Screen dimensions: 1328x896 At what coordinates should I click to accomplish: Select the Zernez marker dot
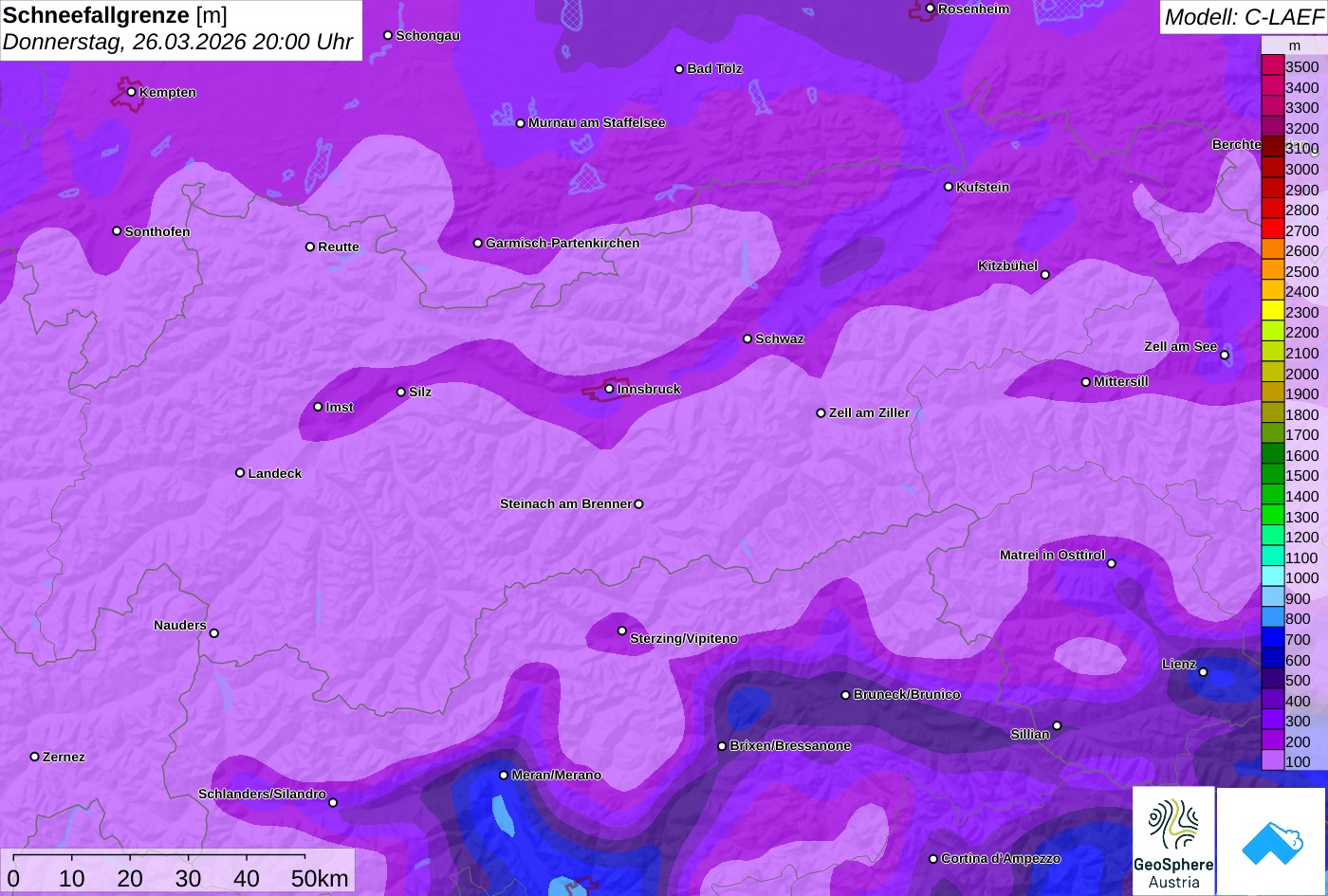coord(35,757)
